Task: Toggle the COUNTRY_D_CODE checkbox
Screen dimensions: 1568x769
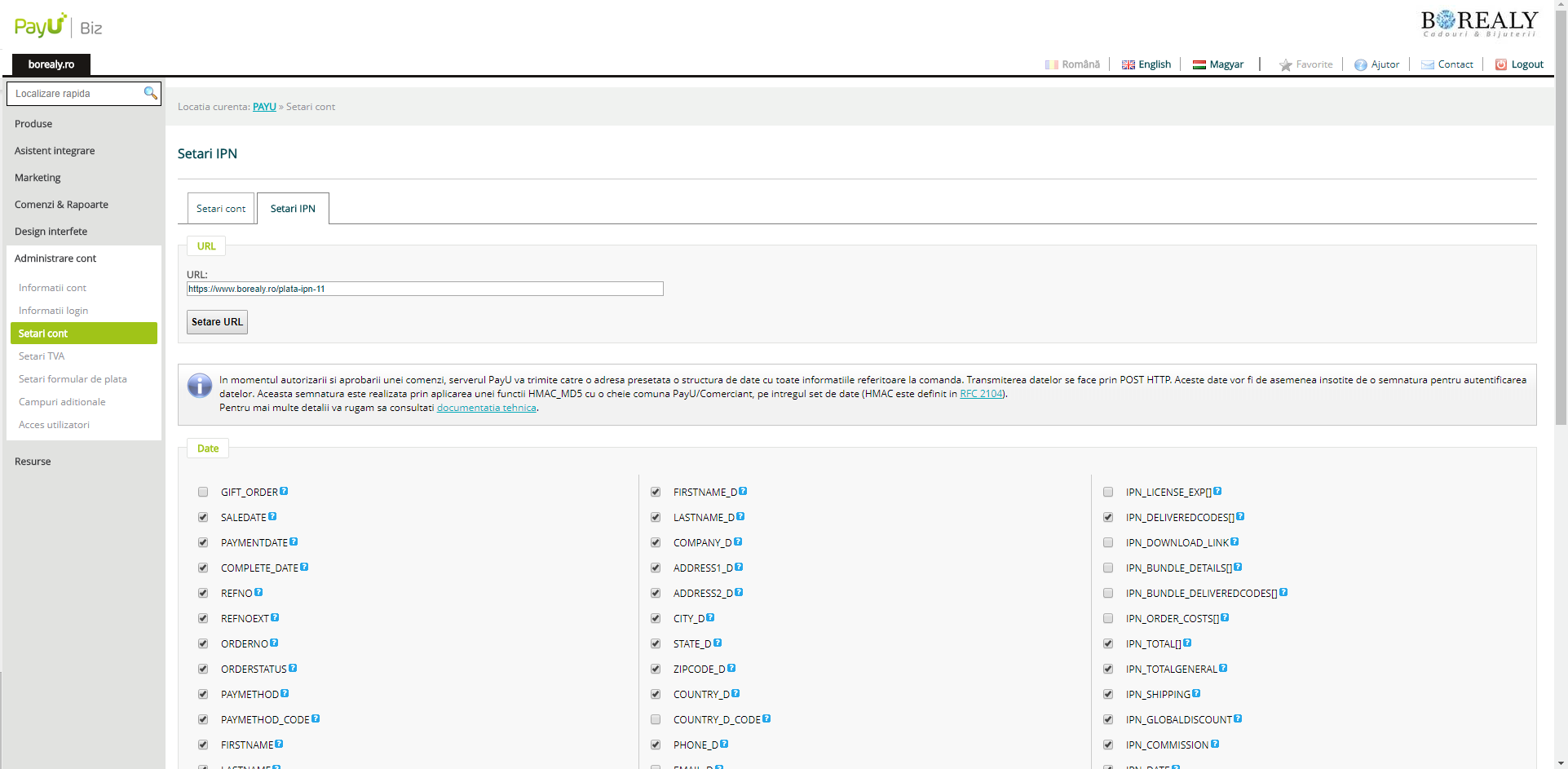Action: coord(656,719)
